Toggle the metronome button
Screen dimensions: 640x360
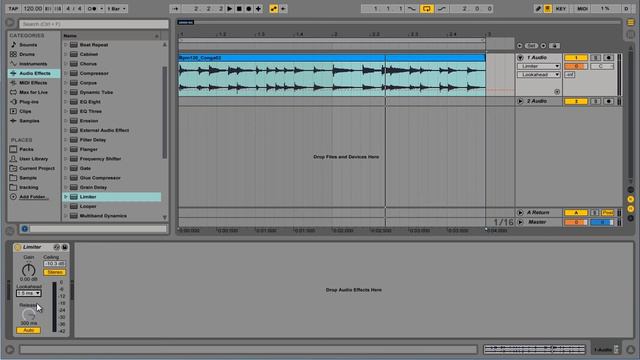tap(92, 9)
